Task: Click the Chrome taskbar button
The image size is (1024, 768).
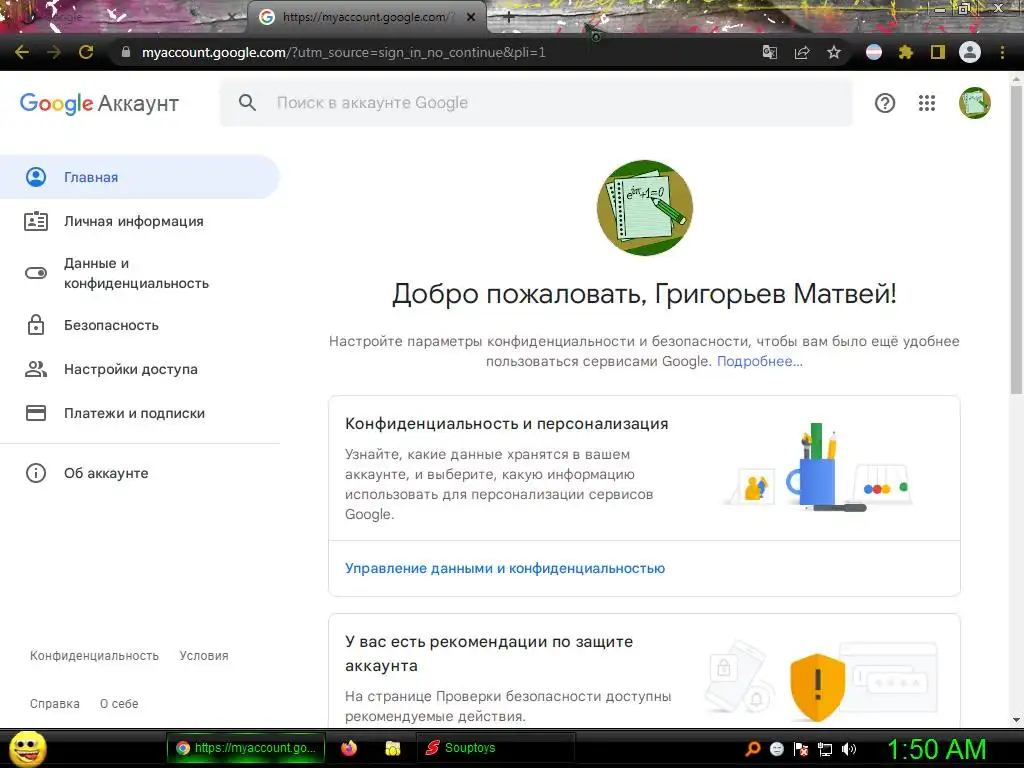Action: [246, 748]
